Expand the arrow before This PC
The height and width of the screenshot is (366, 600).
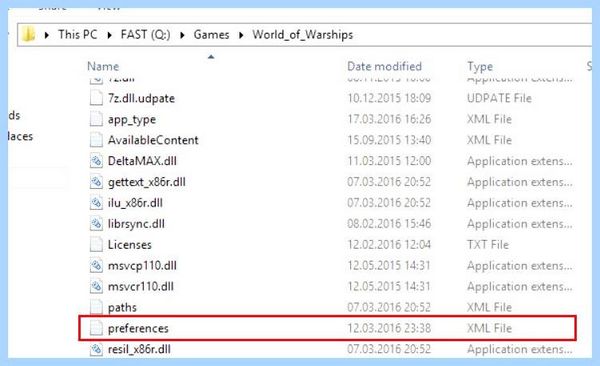(x=47, y=35)
